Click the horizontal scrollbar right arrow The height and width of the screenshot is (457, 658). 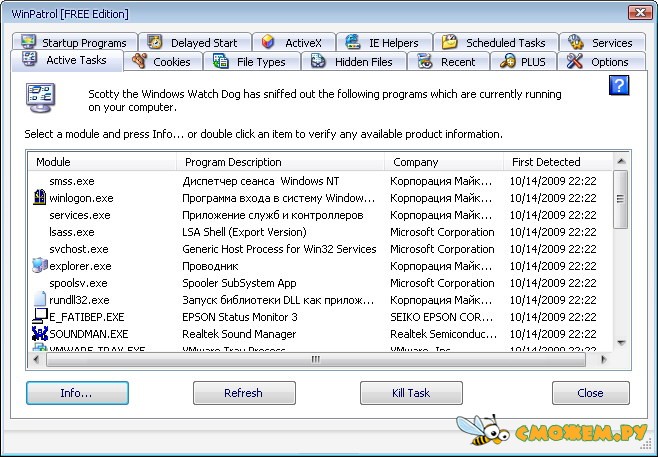(x=603, y=359)
